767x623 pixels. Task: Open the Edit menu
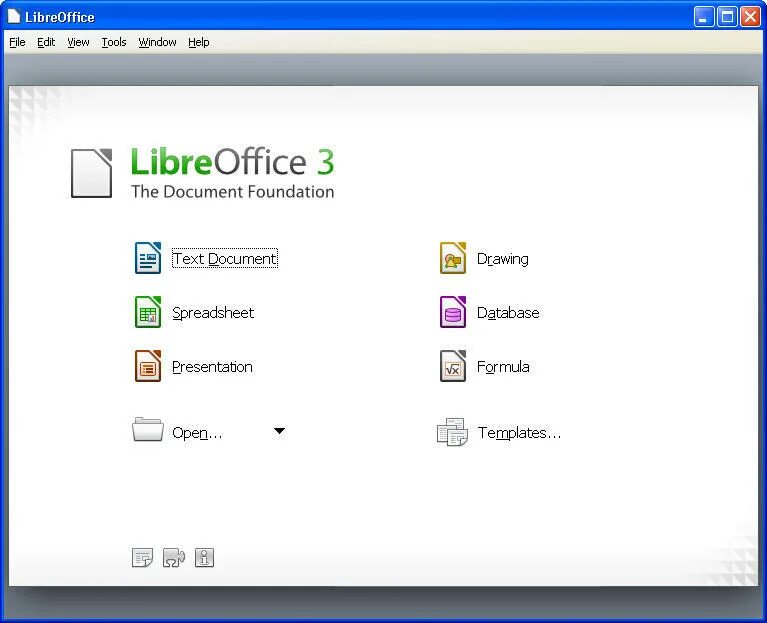tap(46, 42)
